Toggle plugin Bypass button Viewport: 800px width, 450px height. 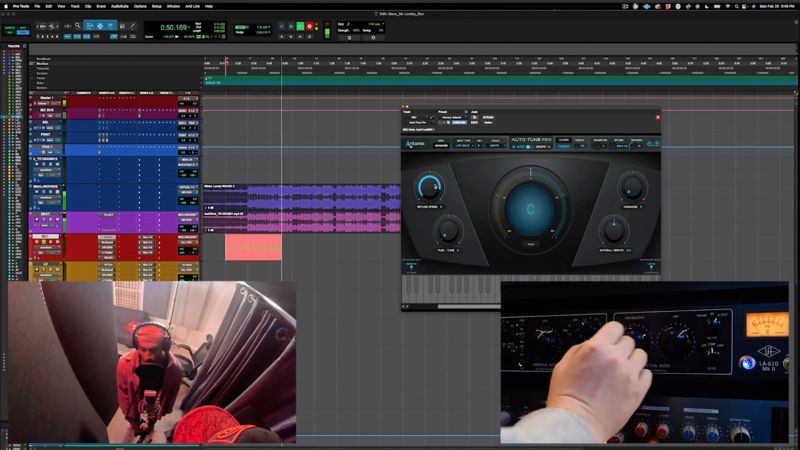488,117
